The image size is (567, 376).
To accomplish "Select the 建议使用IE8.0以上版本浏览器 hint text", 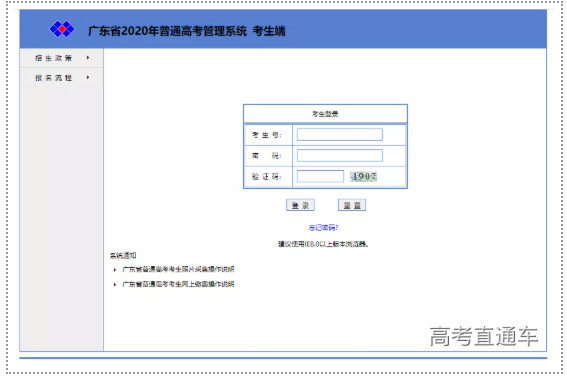I will tap(323, 244).
